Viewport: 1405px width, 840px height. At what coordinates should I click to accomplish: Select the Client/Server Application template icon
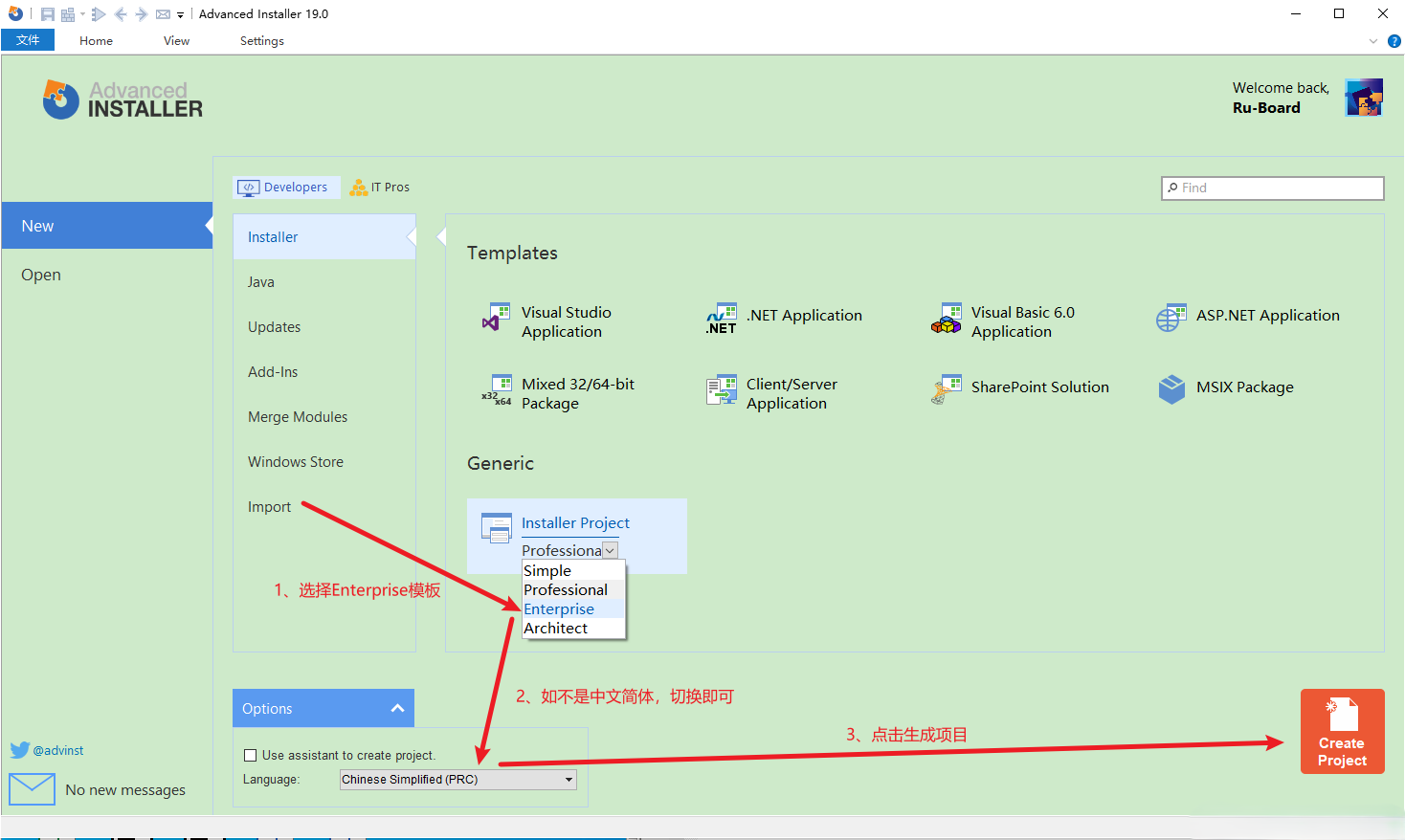point(722,390)
